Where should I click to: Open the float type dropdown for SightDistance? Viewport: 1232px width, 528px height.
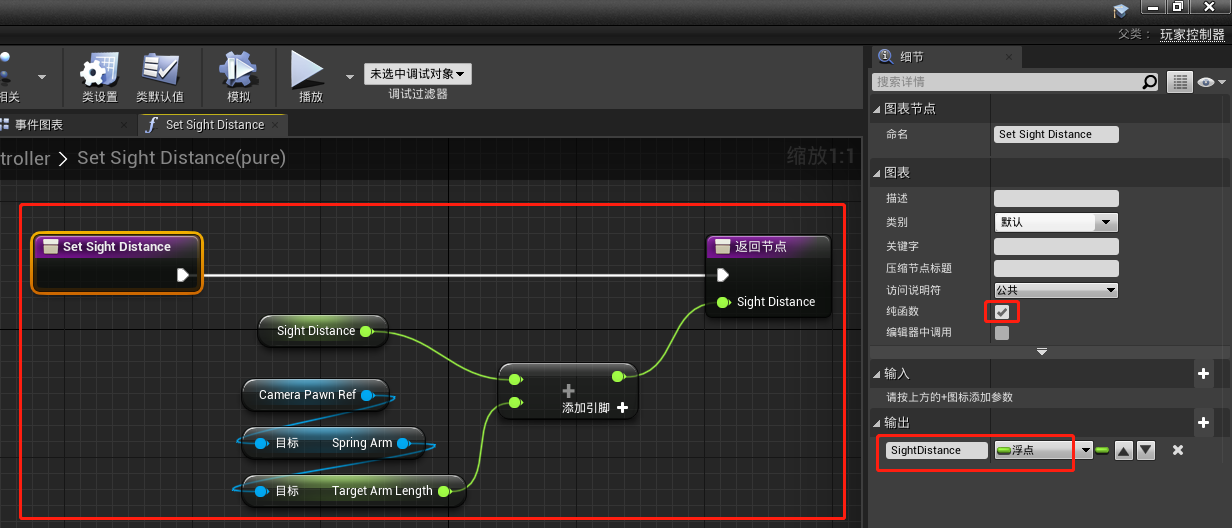(1043, 450)
